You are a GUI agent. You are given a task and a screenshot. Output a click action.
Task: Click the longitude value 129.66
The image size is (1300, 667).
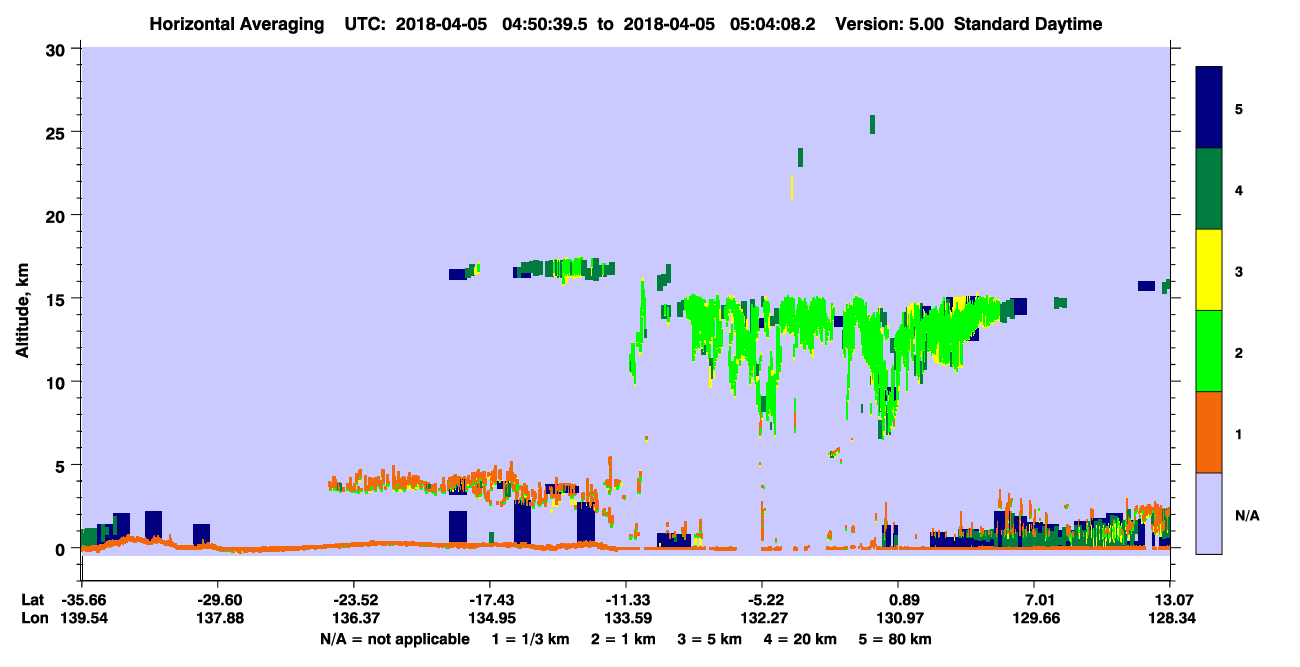tap(1035, 618)
